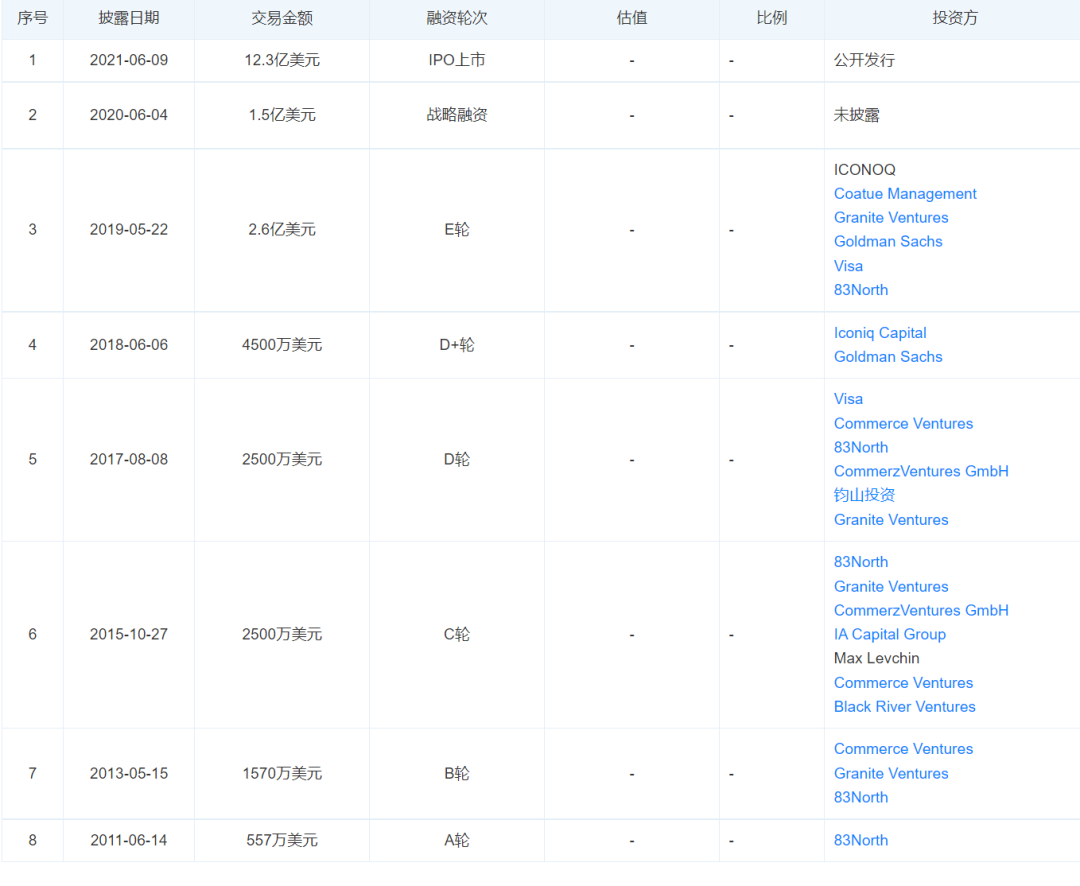Select the 估值 column header
1080x886 pixels.
pos(632,19)
